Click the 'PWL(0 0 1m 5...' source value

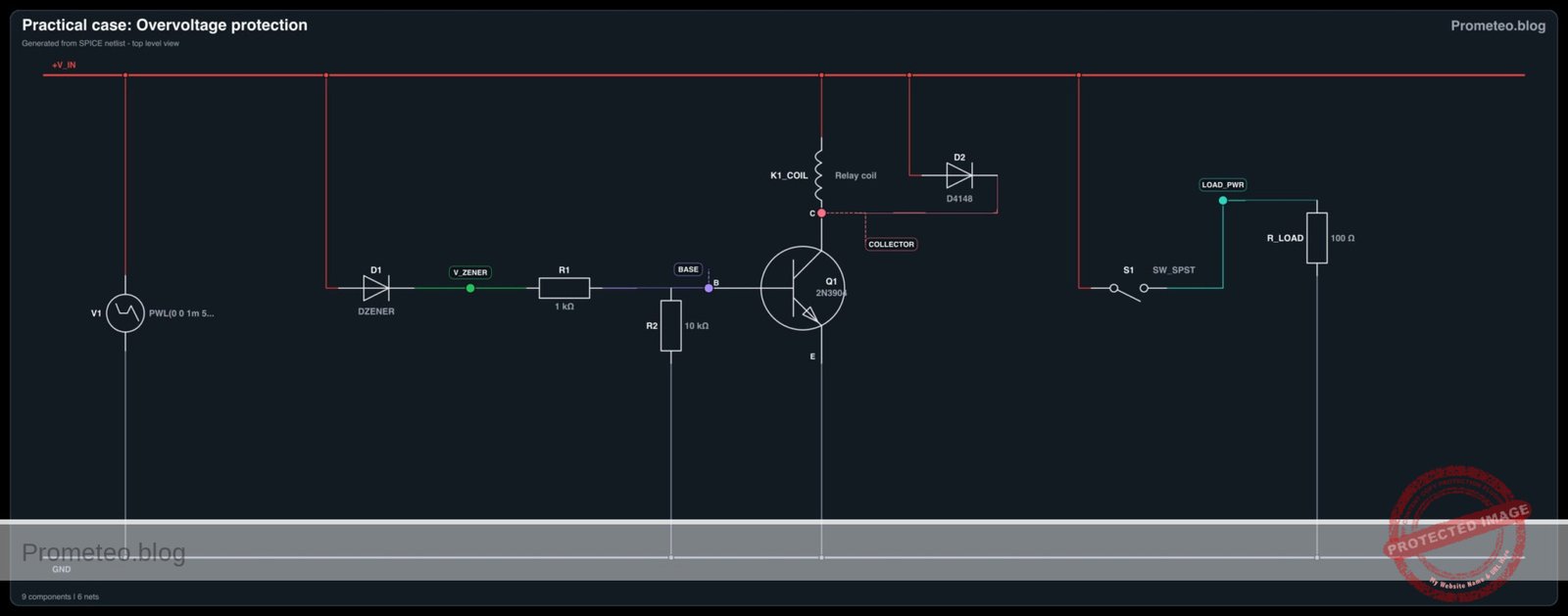[181, 313]
